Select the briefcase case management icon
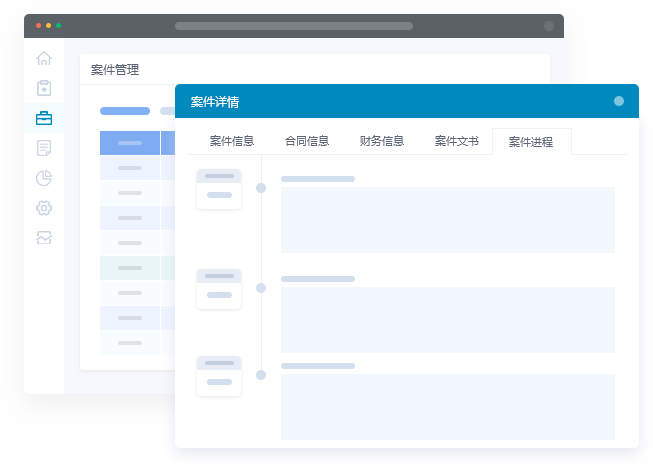This screenshot has height=467, width=653. pyautogui.click(x=44, y=118)
